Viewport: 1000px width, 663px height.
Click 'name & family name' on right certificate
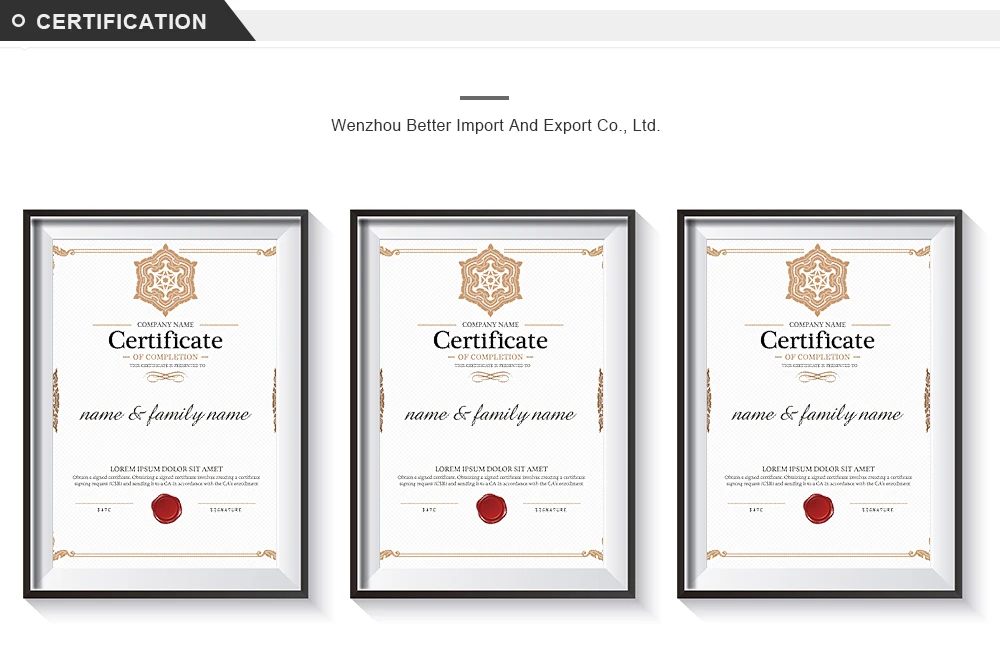click(817, 414)
